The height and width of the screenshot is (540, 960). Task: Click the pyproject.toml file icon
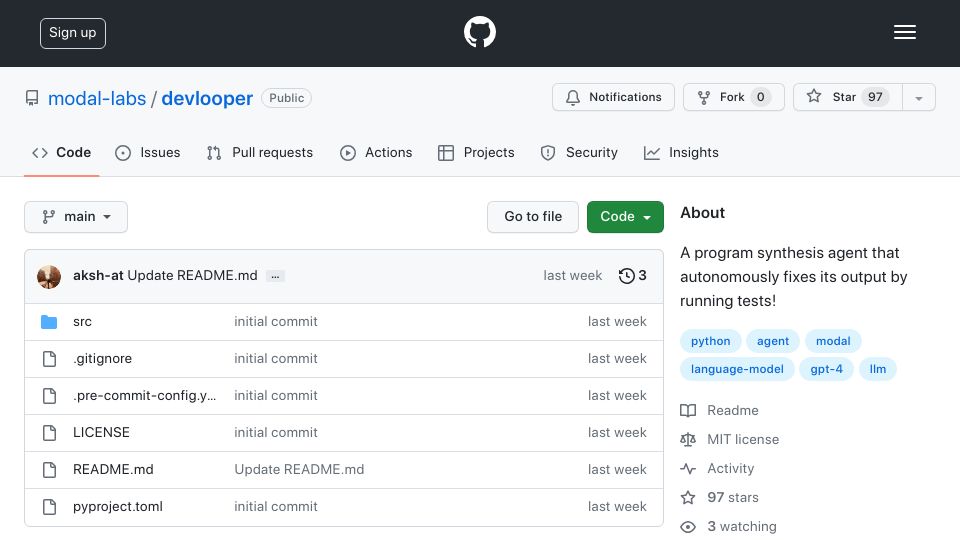click(49, 507)
